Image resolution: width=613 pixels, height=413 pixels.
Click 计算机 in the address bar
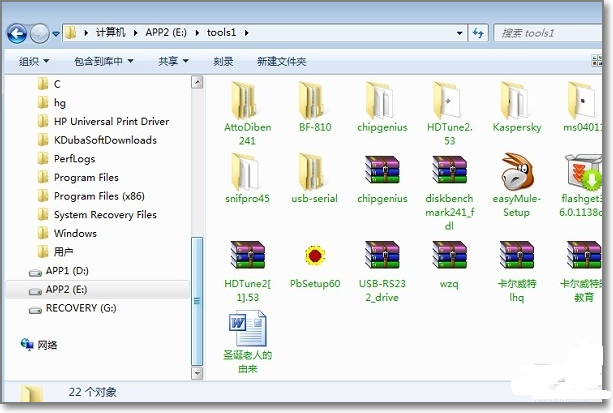[x=111, y=32]
